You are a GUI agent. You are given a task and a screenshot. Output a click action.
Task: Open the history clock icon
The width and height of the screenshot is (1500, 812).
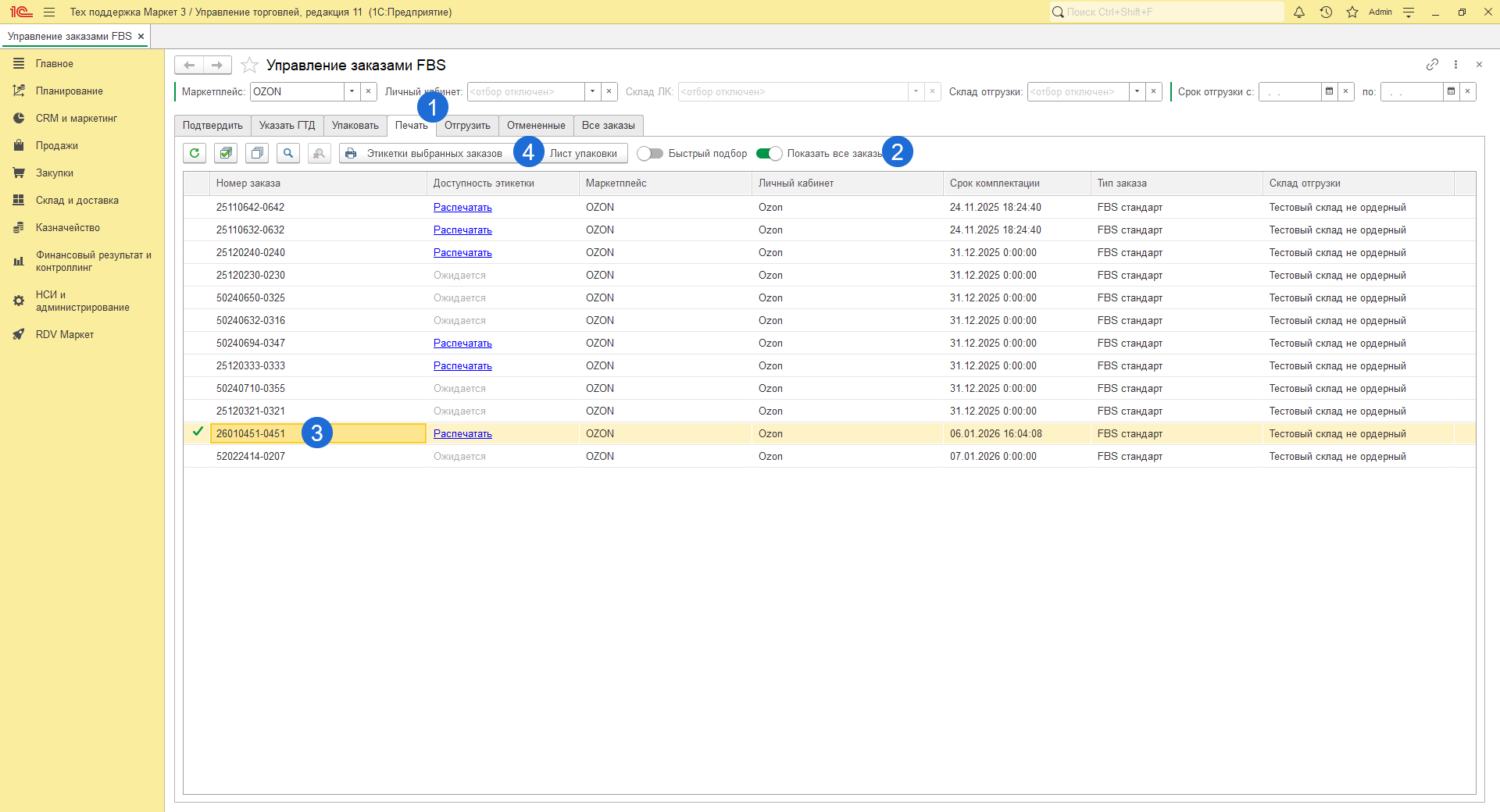[1326, 12]
